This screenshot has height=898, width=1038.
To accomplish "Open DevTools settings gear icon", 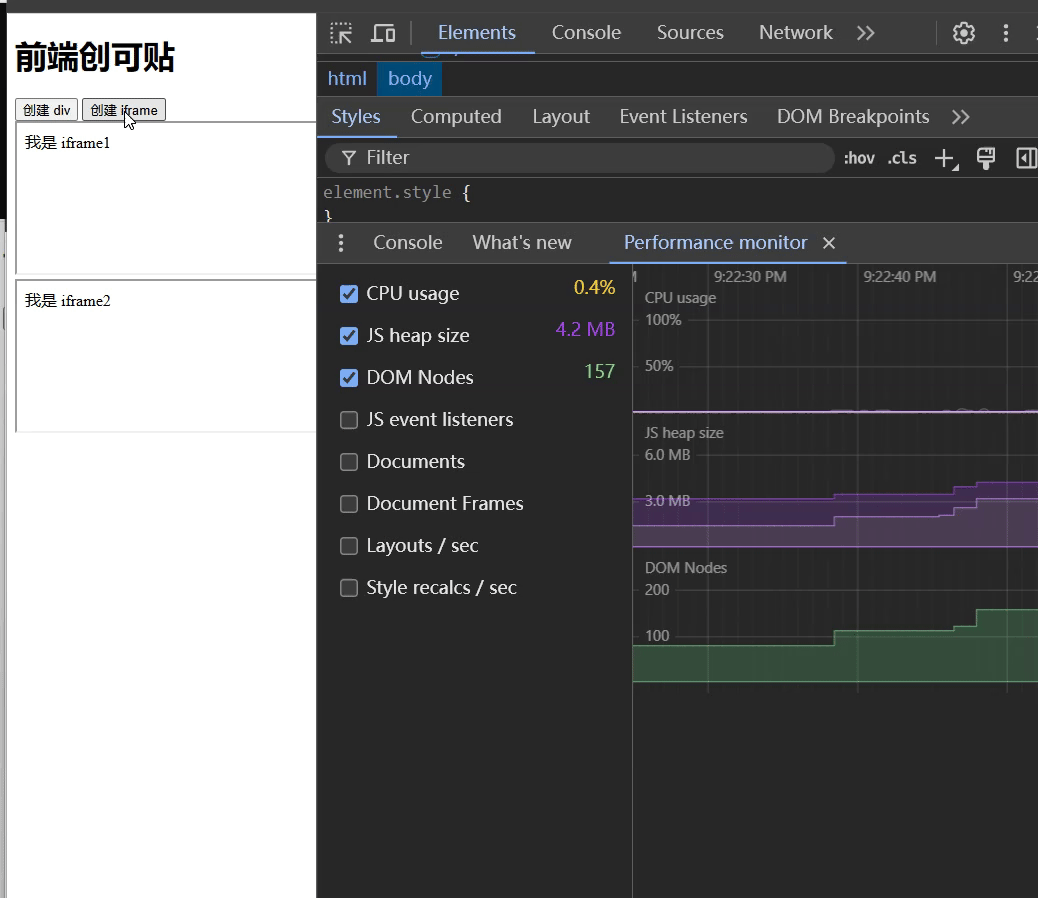I will coord(963,32).
